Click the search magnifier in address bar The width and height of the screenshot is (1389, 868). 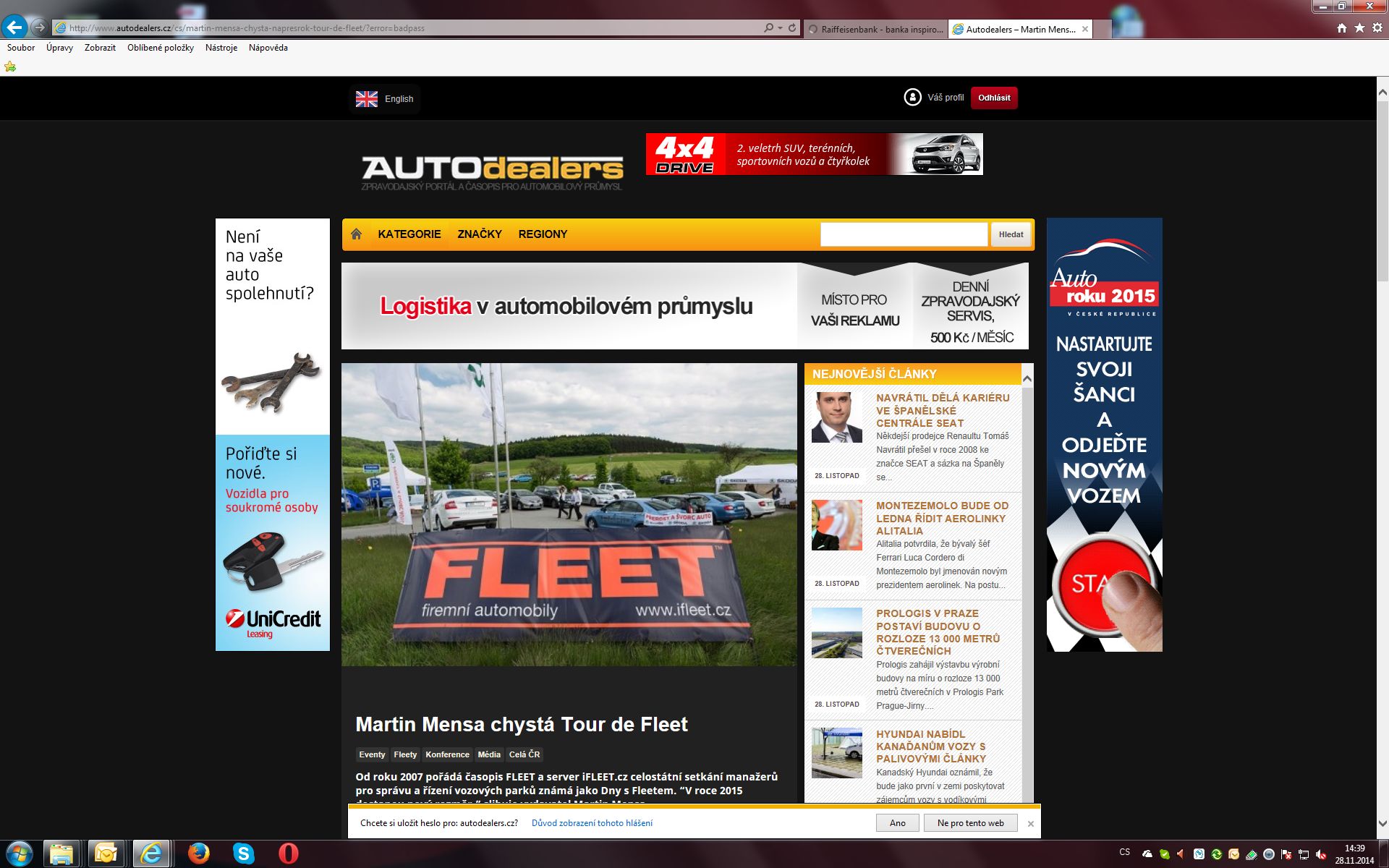tap(768, 28)
